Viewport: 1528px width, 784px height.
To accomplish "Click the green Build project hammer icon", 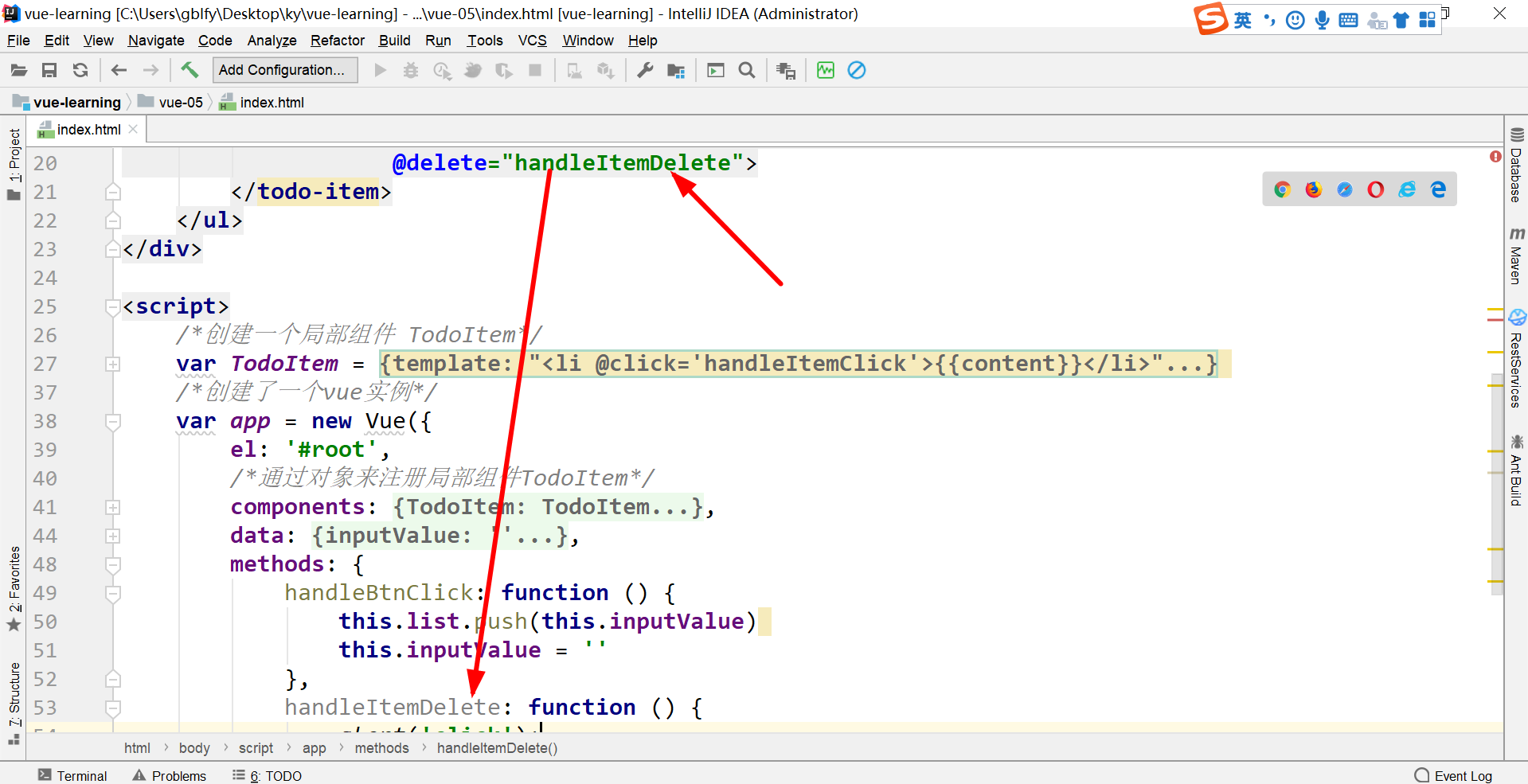I will (190, 70).
